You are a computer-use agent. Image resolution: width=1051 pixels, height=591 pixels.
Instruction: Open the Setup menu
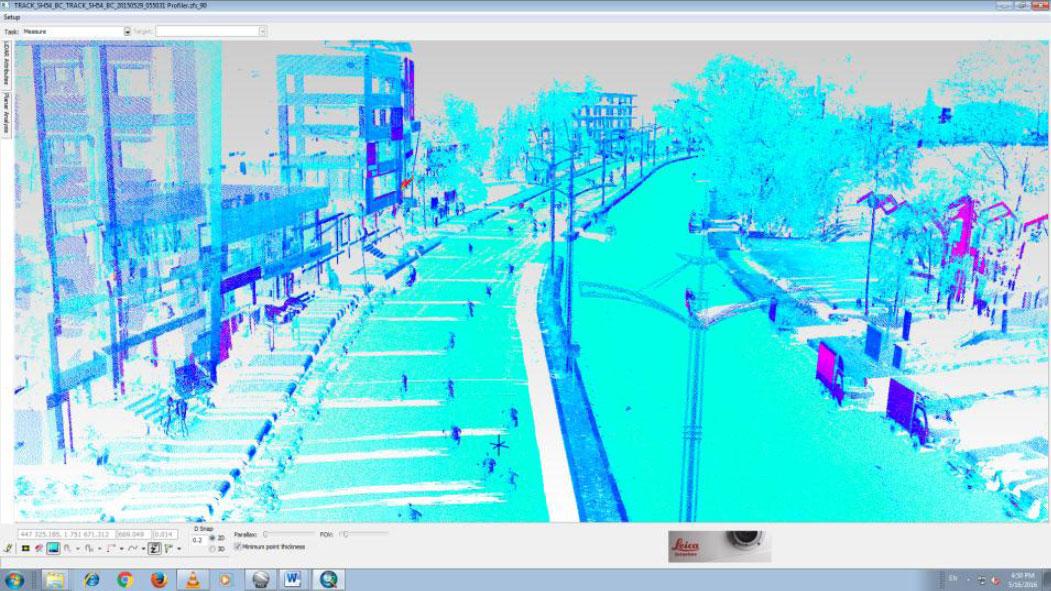coord(12,17)
